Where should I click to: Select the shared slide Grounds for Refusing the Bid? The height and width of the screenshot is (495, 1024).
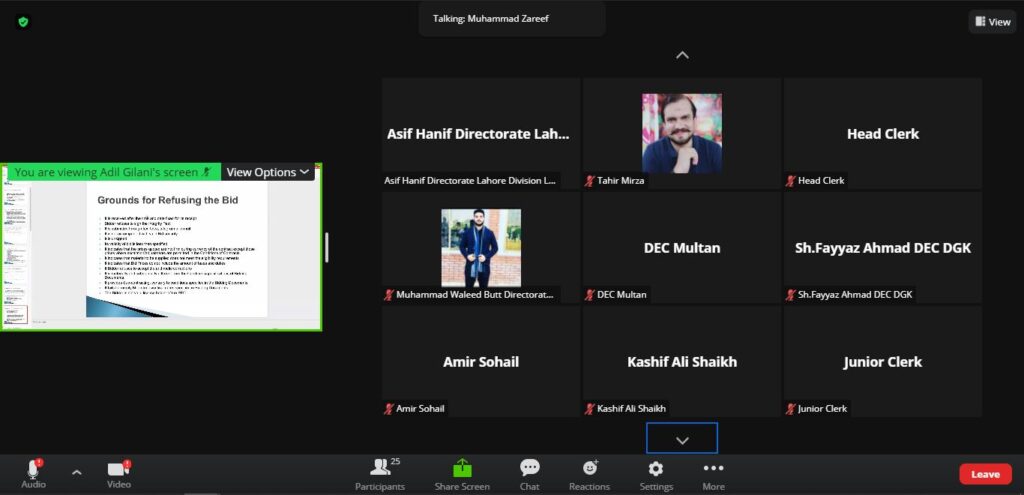177,250
